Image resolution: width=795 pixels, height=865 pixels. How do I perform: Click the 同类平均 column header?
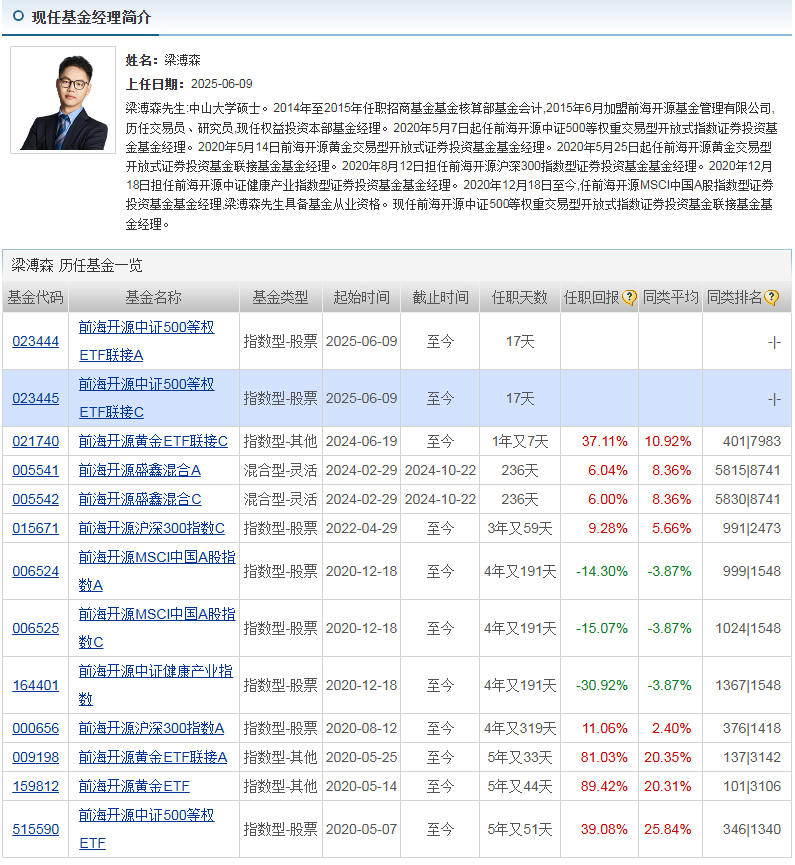click(670, 298)
